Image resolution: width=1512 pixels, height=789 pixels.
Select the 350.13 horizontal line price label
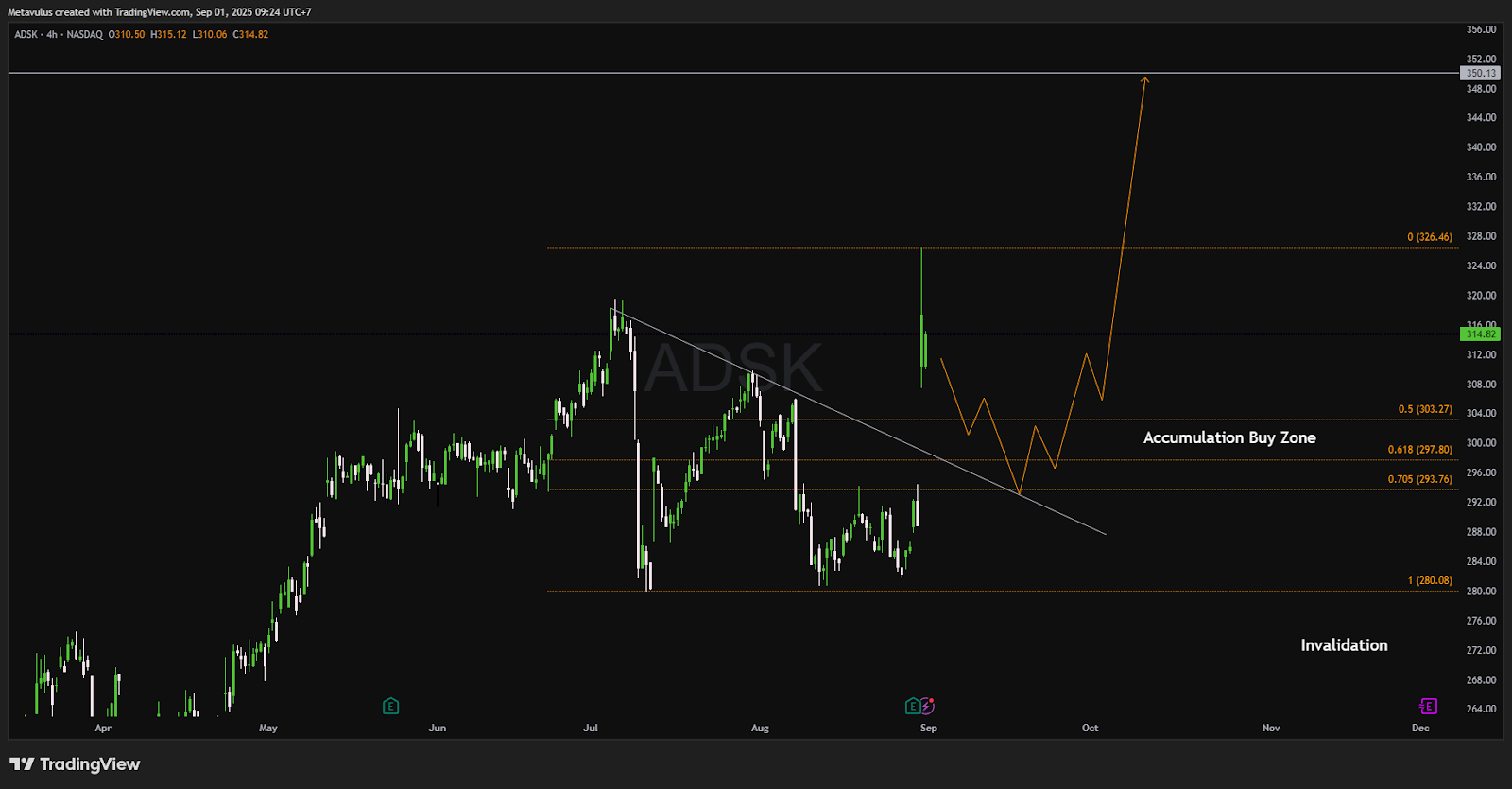(1481, 73)
